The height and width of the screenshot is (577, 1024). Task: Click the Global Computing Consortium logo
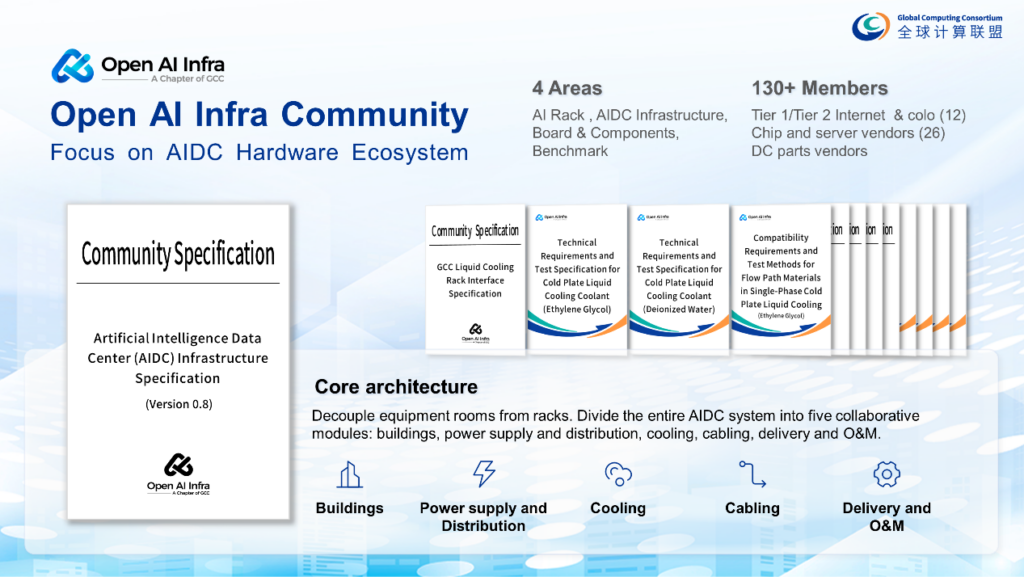point(870,26)
